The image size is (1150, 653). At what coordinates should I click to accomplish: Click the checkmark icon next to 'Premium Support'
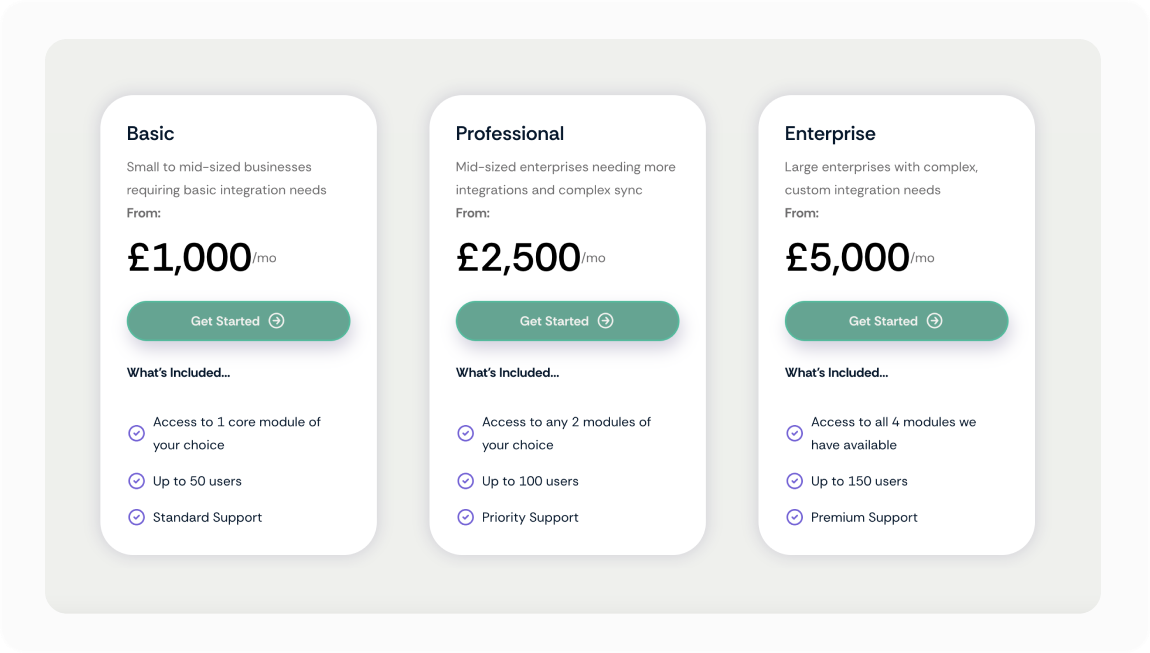tap(795, 517)
